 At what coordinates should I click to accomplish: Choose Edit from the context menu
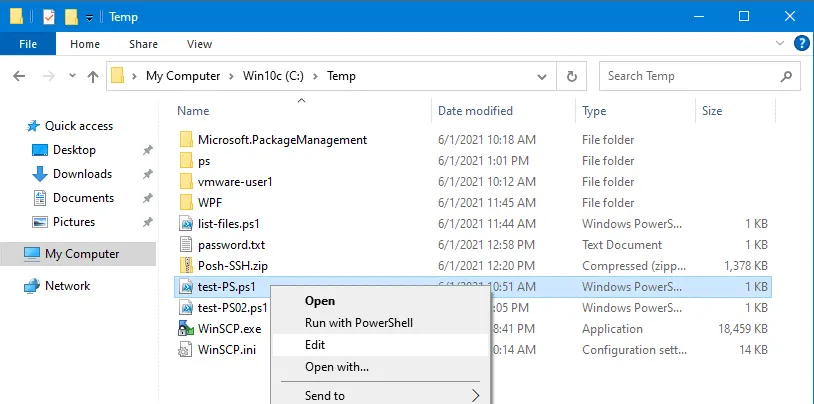pos(315,345)
